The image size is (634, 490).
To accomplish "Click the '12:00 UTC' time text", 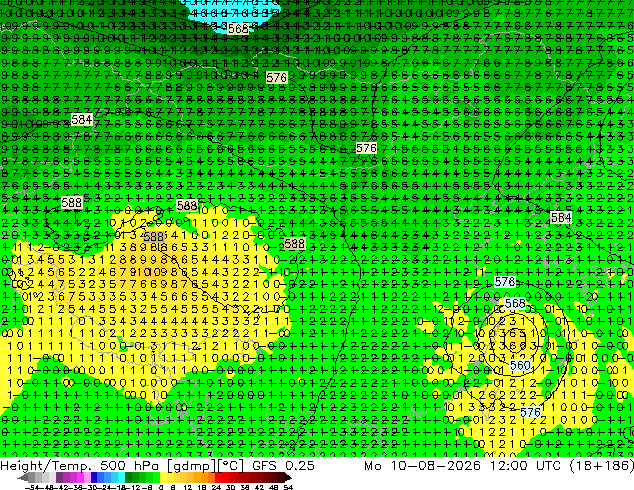I will [526, 466].
